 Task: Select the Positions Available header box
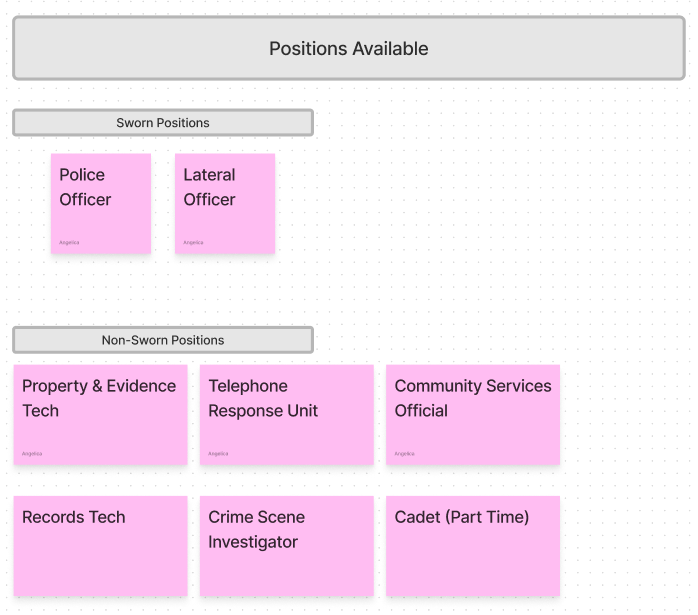[x=349, y=48]
